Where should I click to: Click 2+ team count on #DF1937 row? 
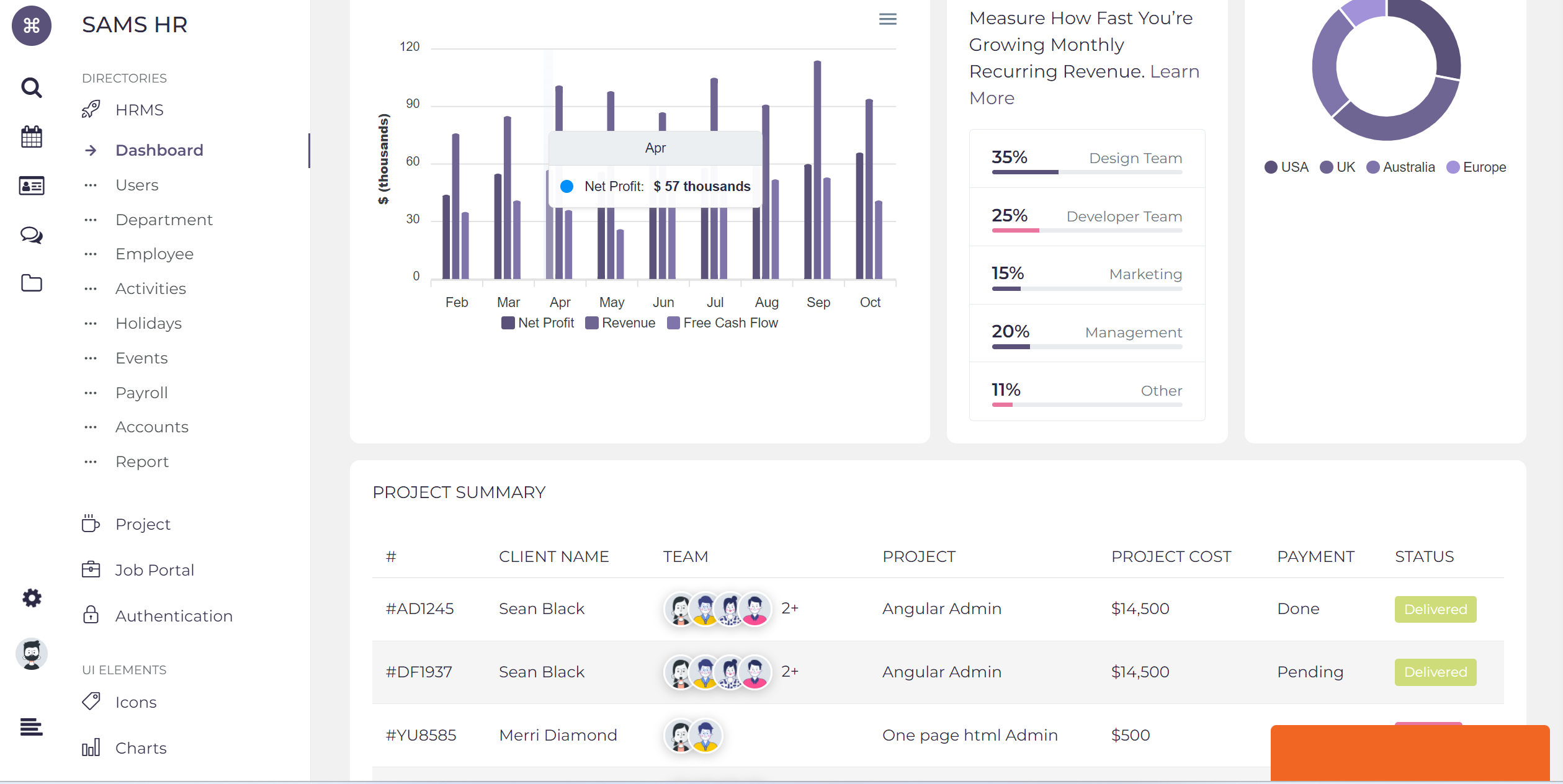(789, 671)
